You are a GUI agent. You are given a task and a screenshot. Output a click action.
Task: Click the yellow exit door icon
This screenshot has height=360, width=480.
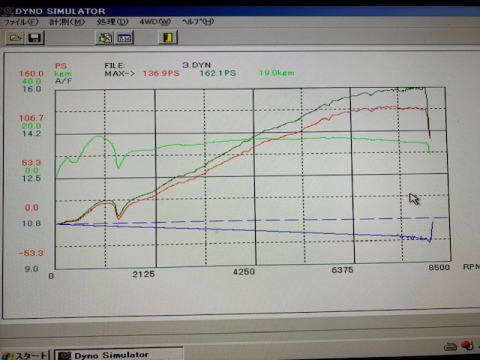168,37
